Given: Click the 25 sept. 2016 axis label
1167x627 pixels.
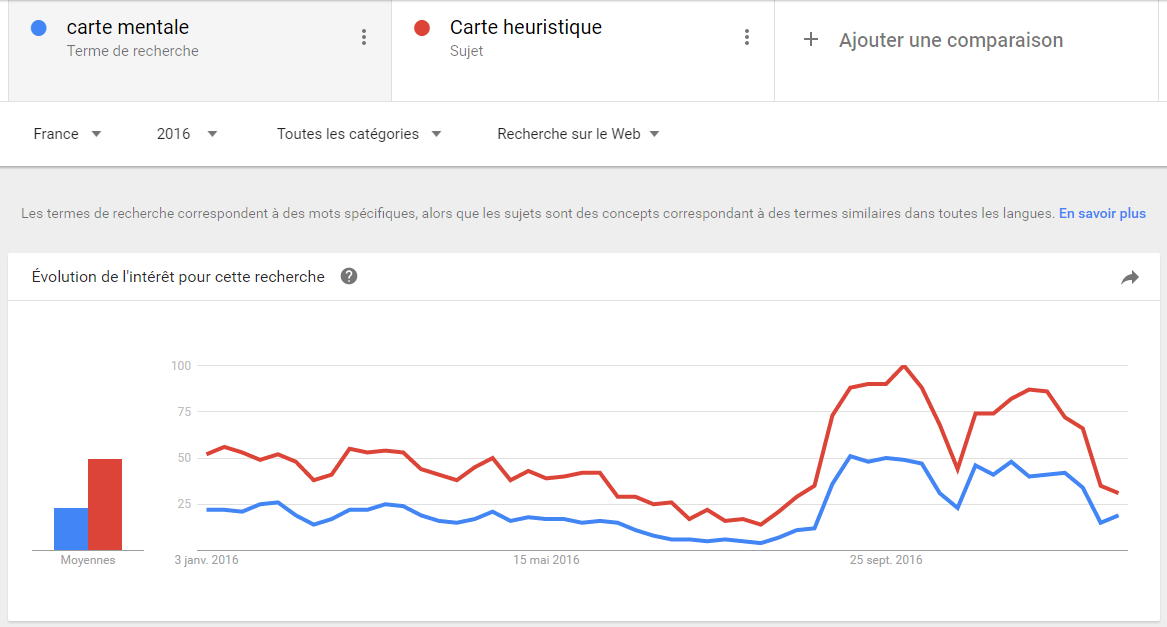Looking at the screenshot, I should click(886, 560).
